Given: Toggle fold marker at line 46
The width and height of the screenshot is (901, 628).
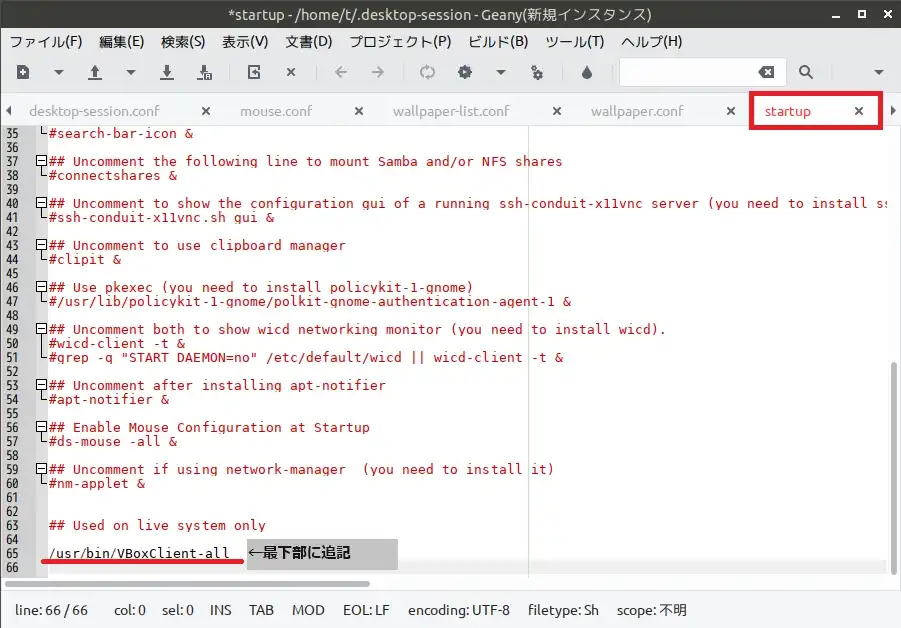Looking at the screenshot, I should point(41,287).
